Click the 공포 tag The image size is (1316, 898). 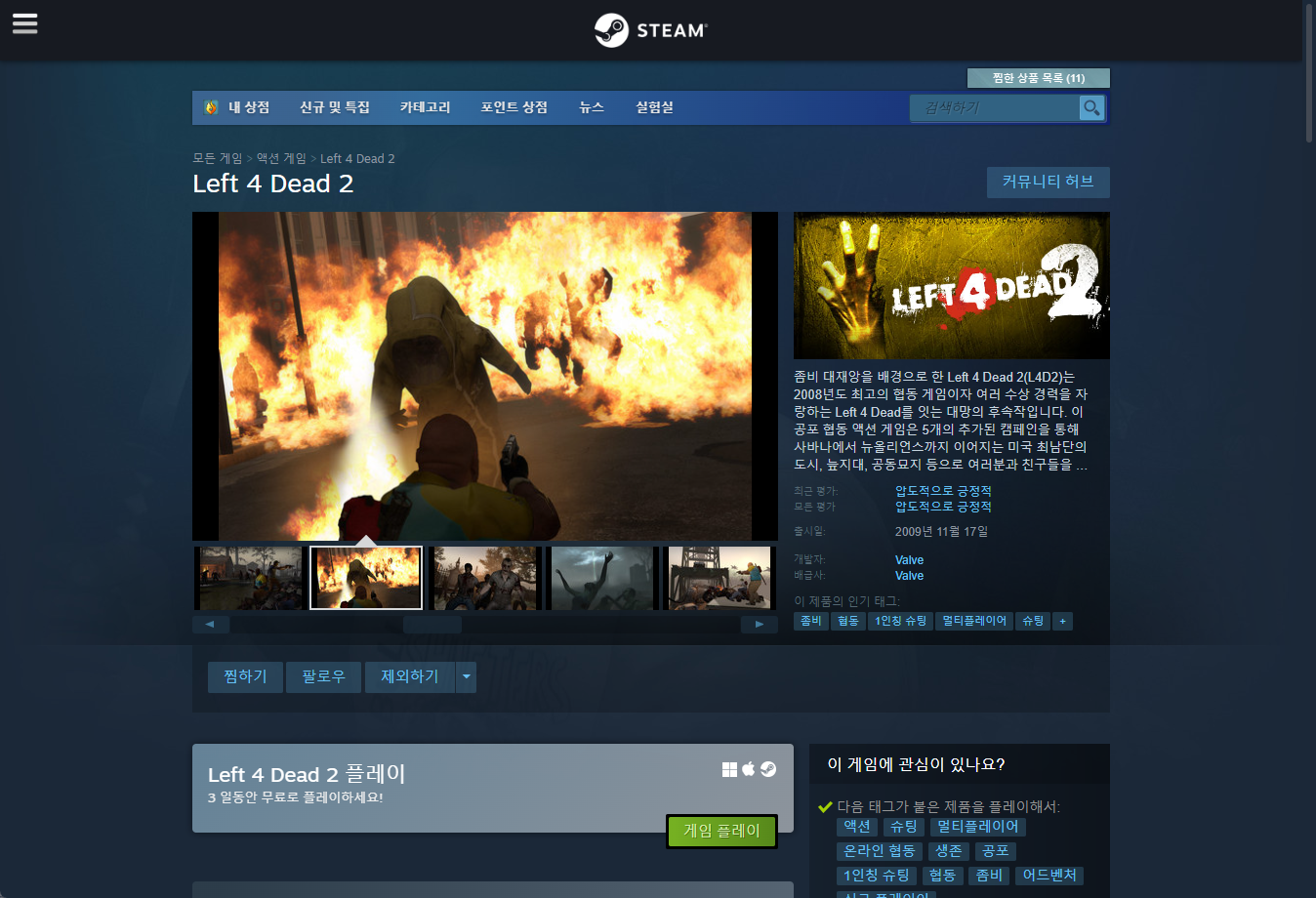tap(996, 851)
